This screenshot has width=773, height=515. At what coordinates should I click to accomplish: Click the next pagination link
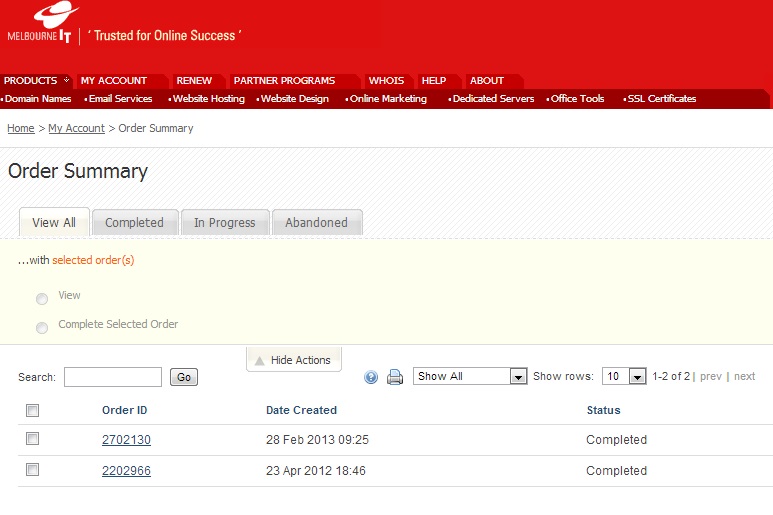pos(744,377)
